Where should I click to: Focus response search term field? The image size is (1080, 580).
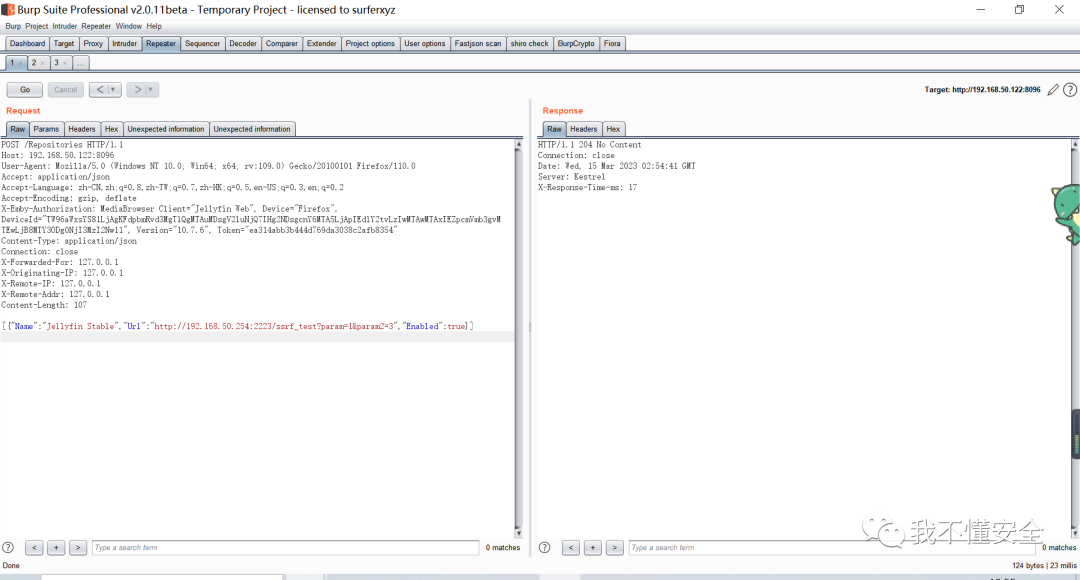(x=832, y=548)
